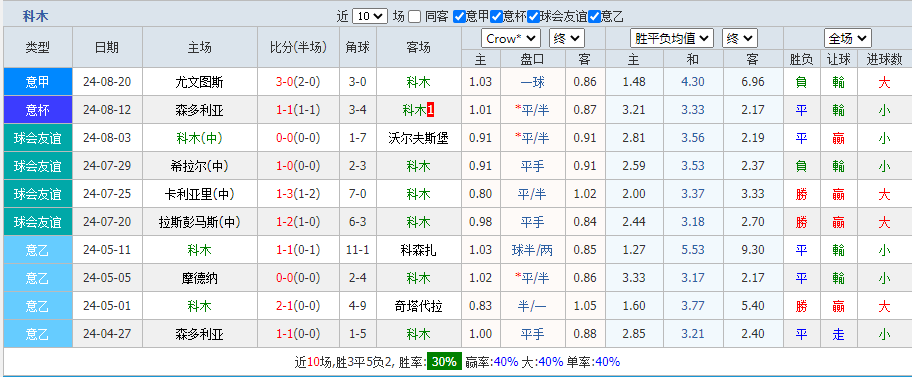Viewport: 912px width, 377px height.
Task: Click the 3-0(2-0) score
Action: point(298,82)
